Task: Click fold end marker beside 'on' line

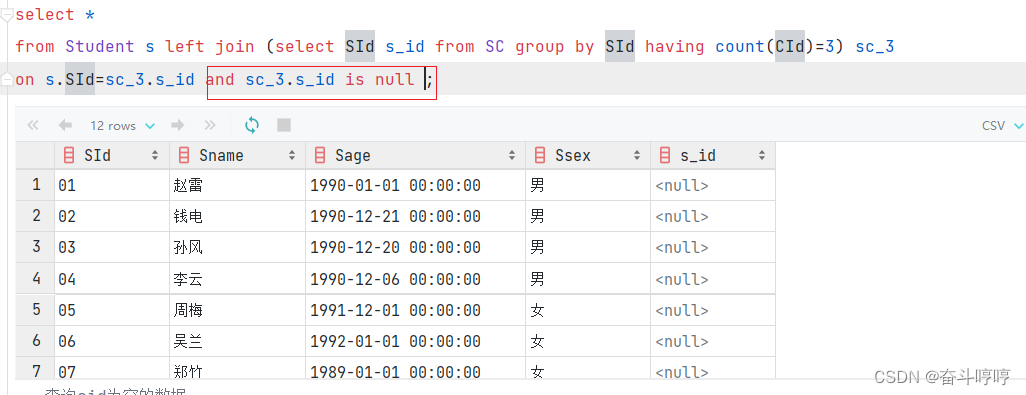Action: point(6,80)
